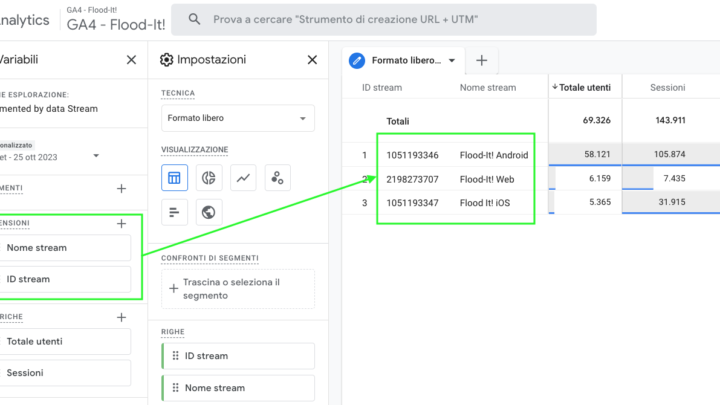Click ID stream chip in Righe
The height and width of the screenshot is (405, 720).
coord(238,356)
